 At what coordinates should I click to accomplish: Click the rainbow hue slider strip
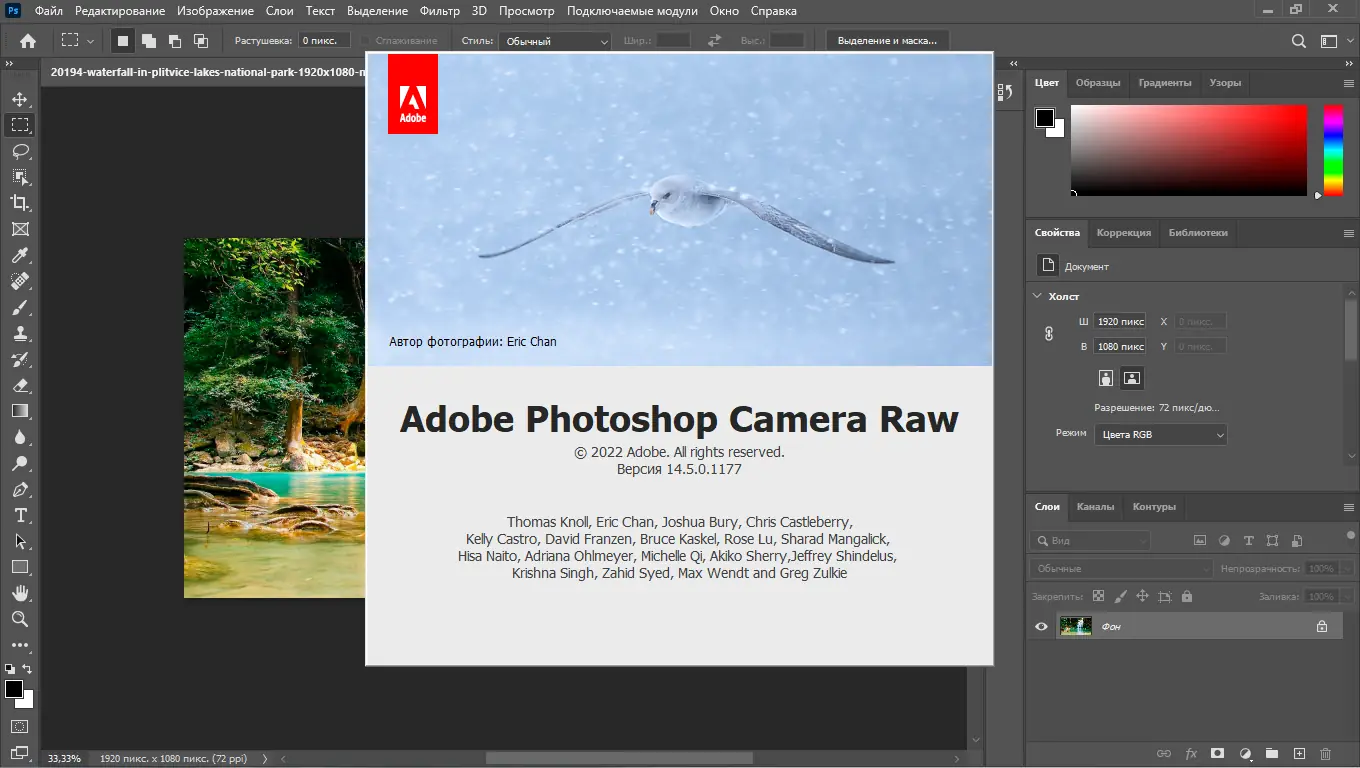(x=1333, y=150)
